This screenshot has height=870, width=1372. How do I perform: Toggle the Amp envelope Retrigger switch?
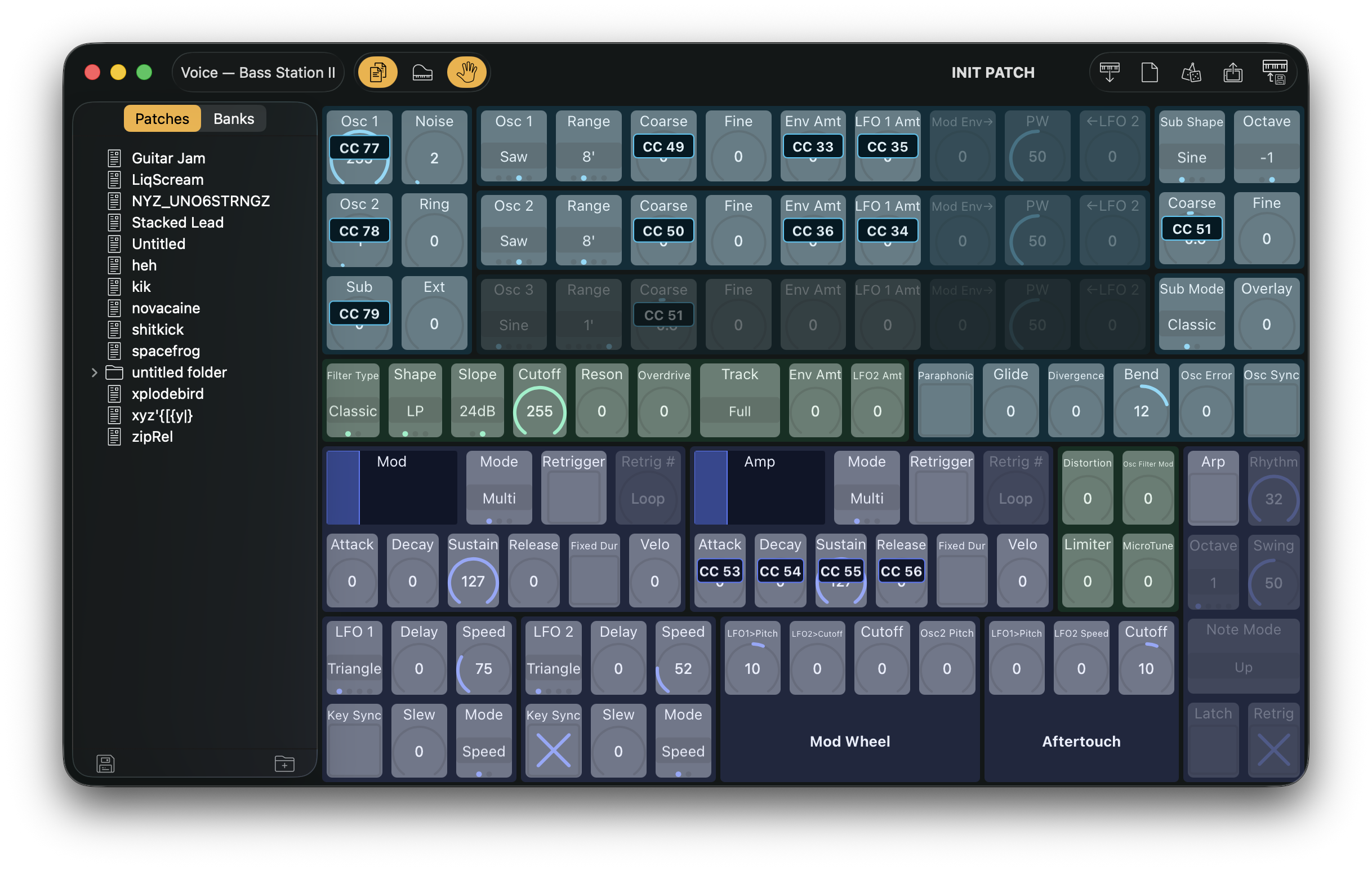[941, 498]
